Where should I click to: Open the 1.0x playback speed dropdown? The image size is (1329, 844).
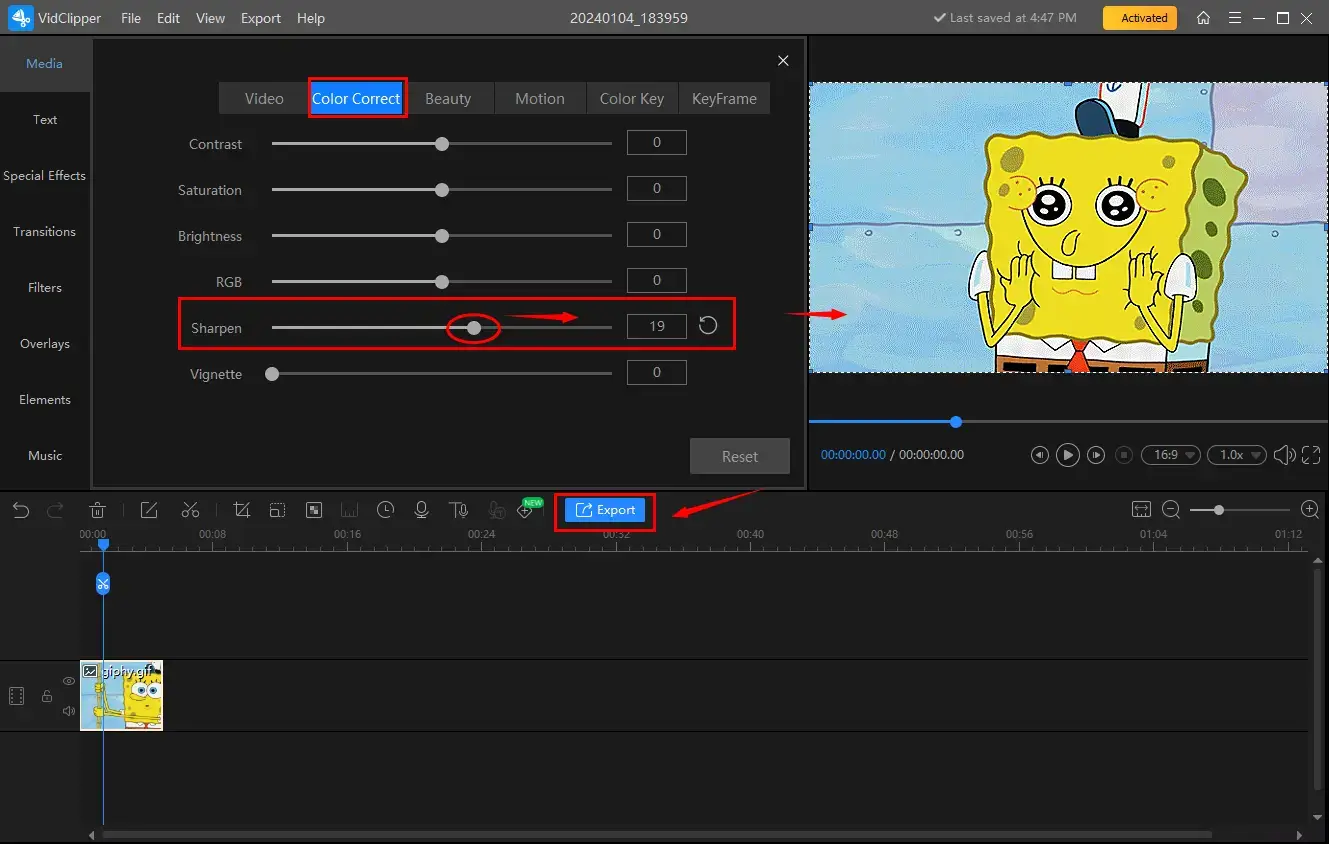pyautogui.click(x=1237, y=455)
